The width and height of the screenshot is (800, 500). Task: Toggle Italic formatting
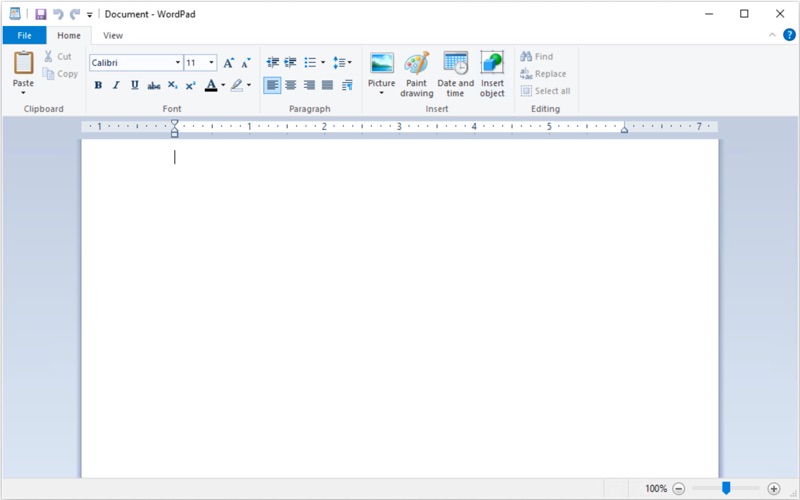(116, 85)
